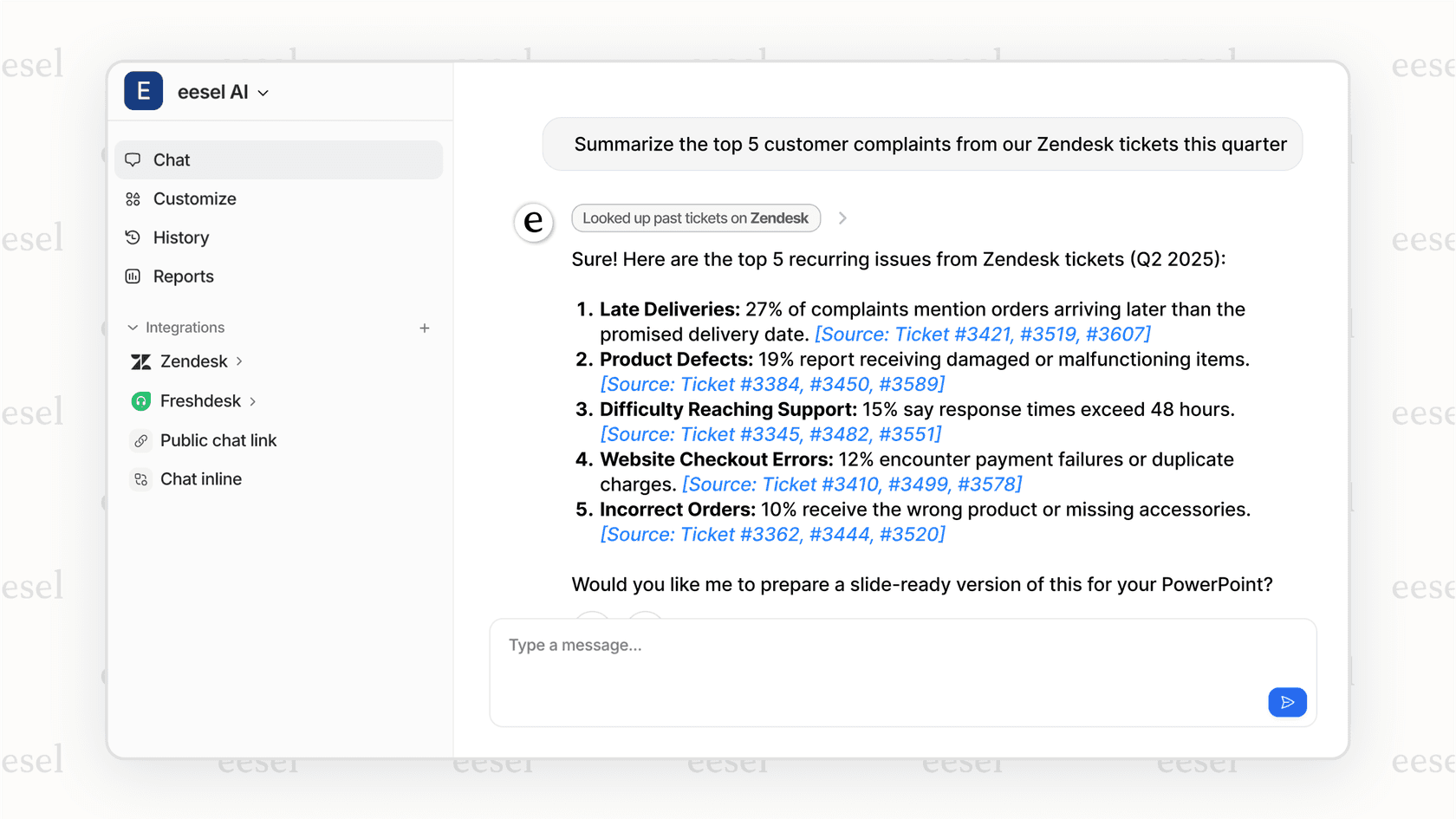Expand the Zendesk integration chevron

click(x=239, y=361)
